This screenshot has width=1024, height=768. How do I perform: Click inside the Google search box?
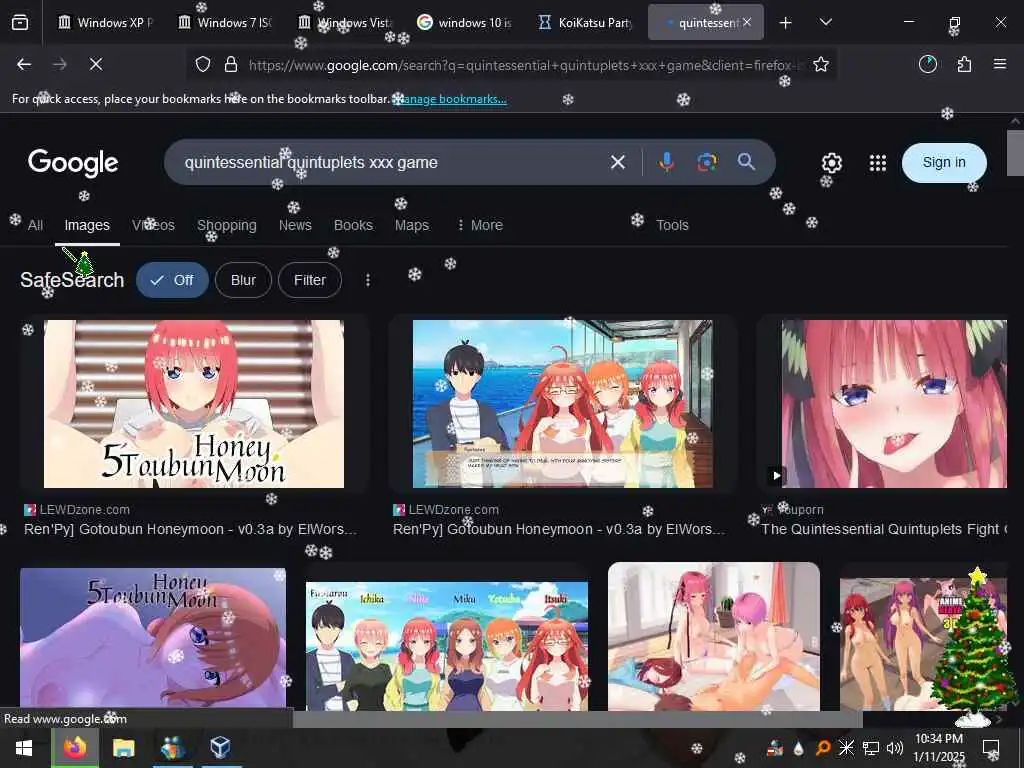click(x=392, y=162)
